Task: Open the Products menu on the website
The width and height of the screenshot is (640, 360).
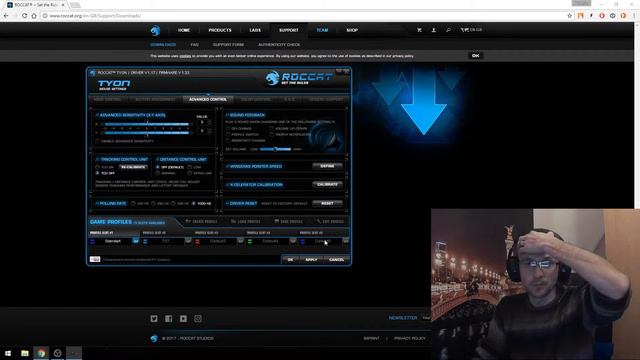Action: click(220, 30)
